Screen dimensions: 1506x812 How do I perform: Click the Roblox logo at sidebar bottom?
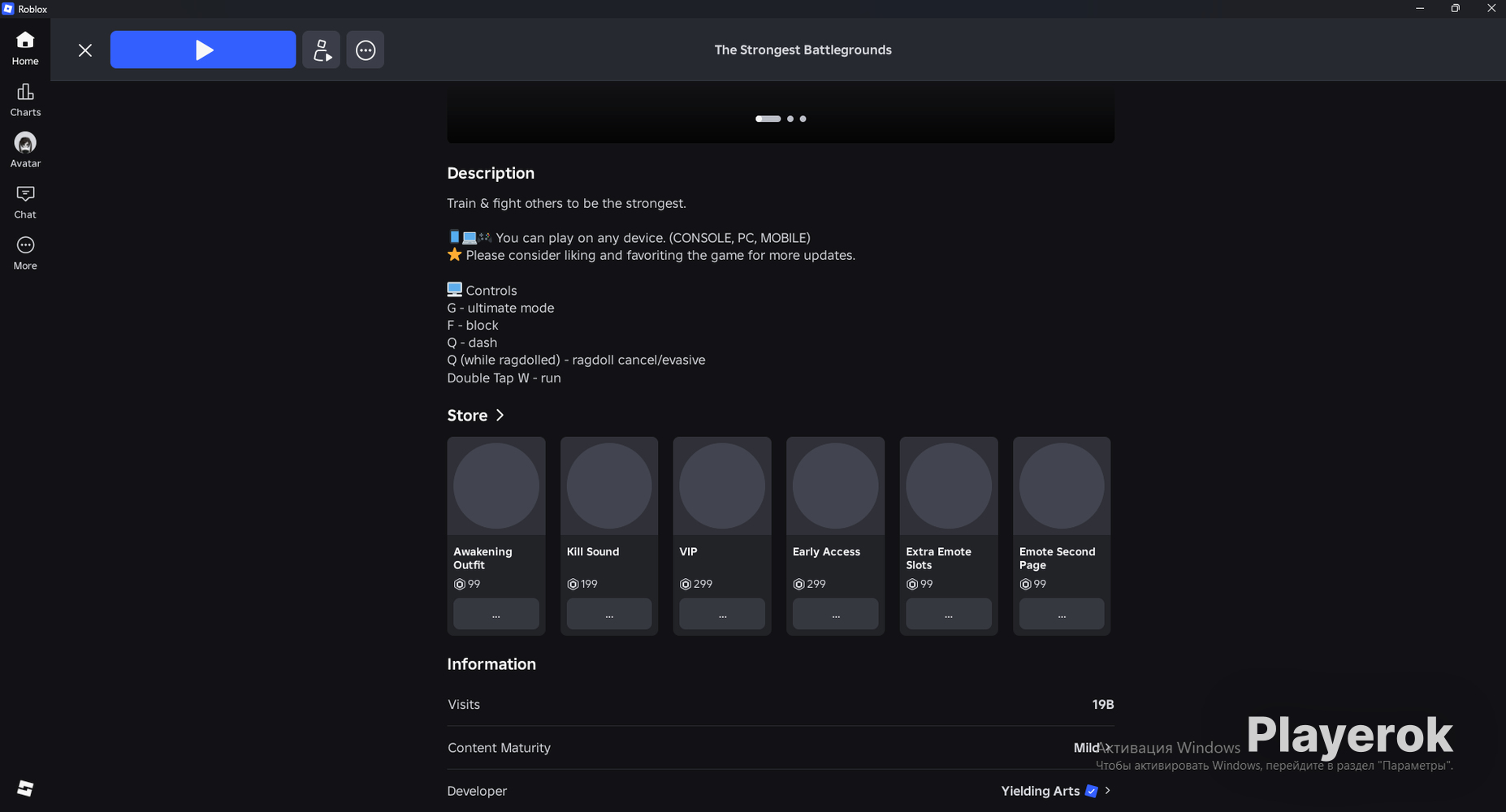(25, 788)
